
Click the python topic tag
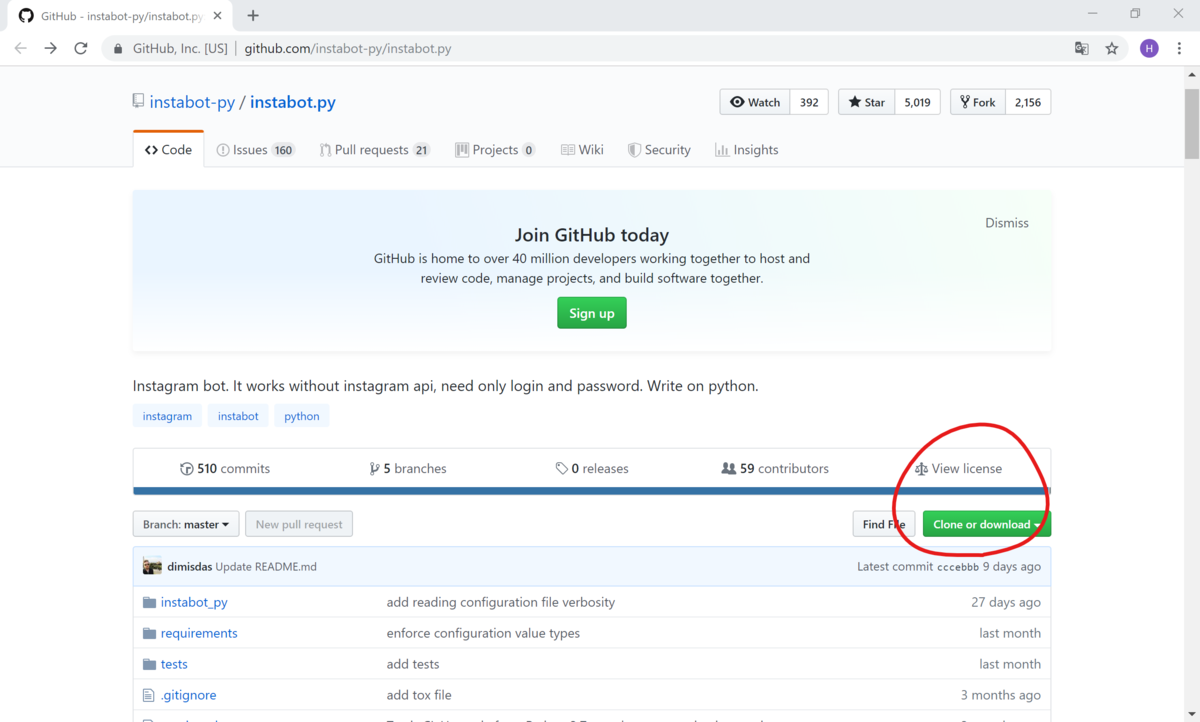tap(302, 416)
